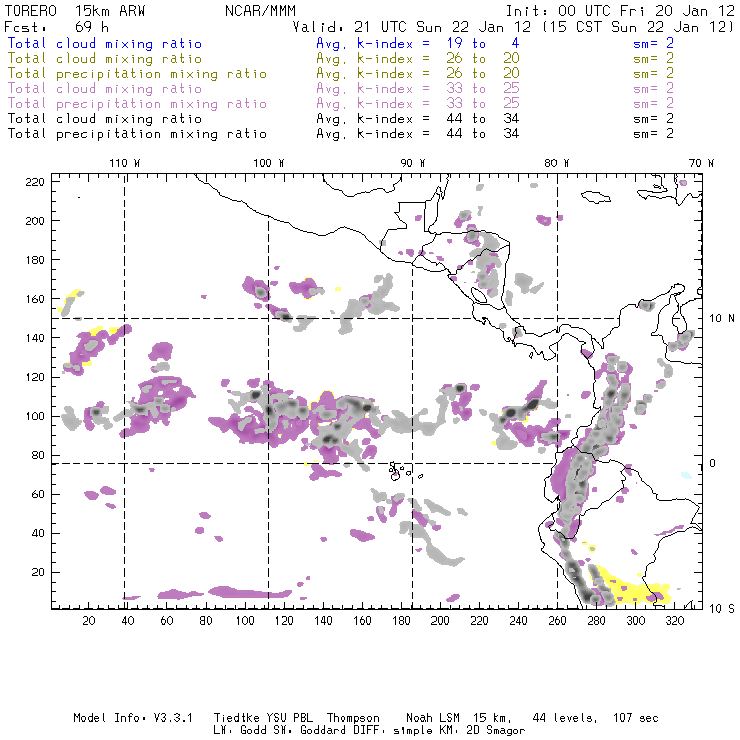The width and height of the screenshot is (740, 740).
Task: Click the 'Fcst: 69 h' forecast hour text
Action: tap(56, 26)
